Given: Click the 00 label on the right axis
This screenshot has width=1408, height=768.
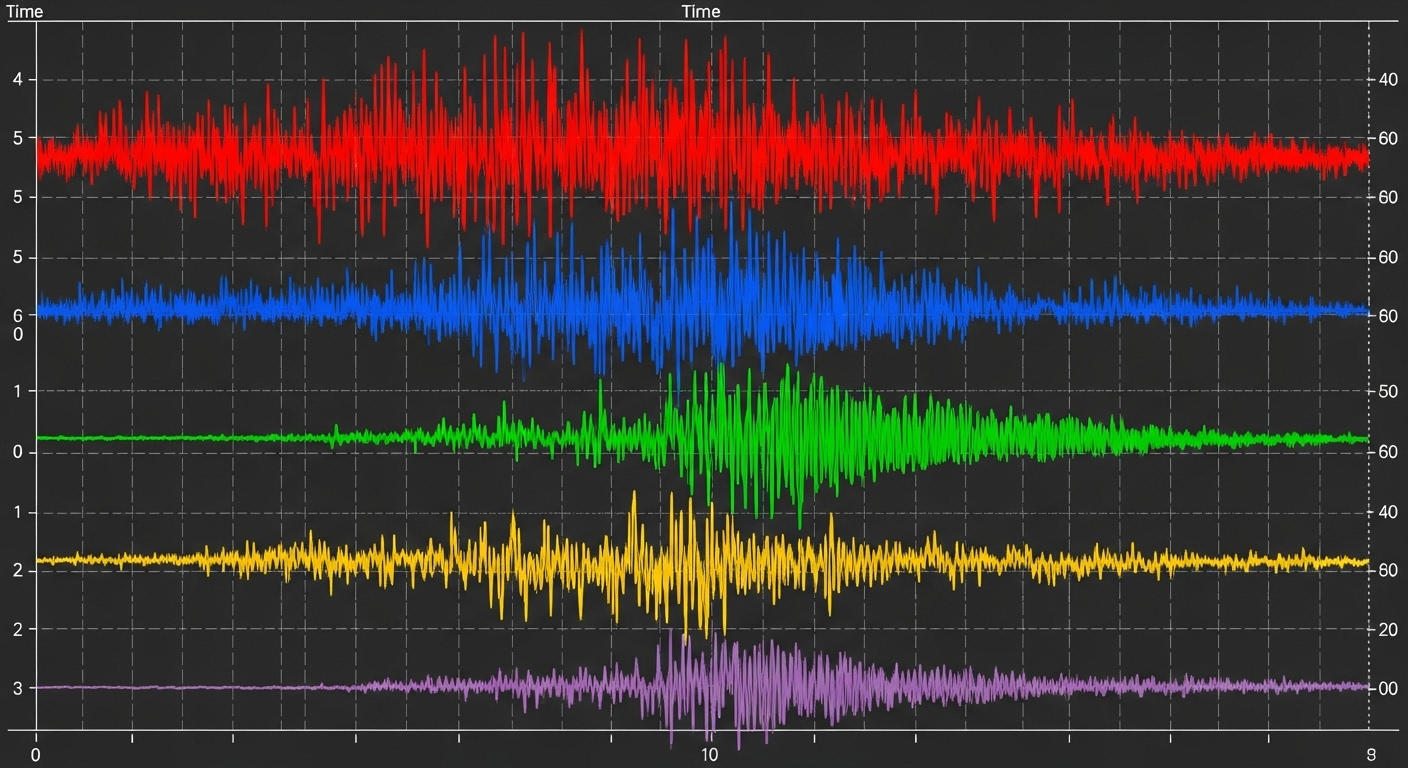Looking at the screenshot, I should (1387, 689).
